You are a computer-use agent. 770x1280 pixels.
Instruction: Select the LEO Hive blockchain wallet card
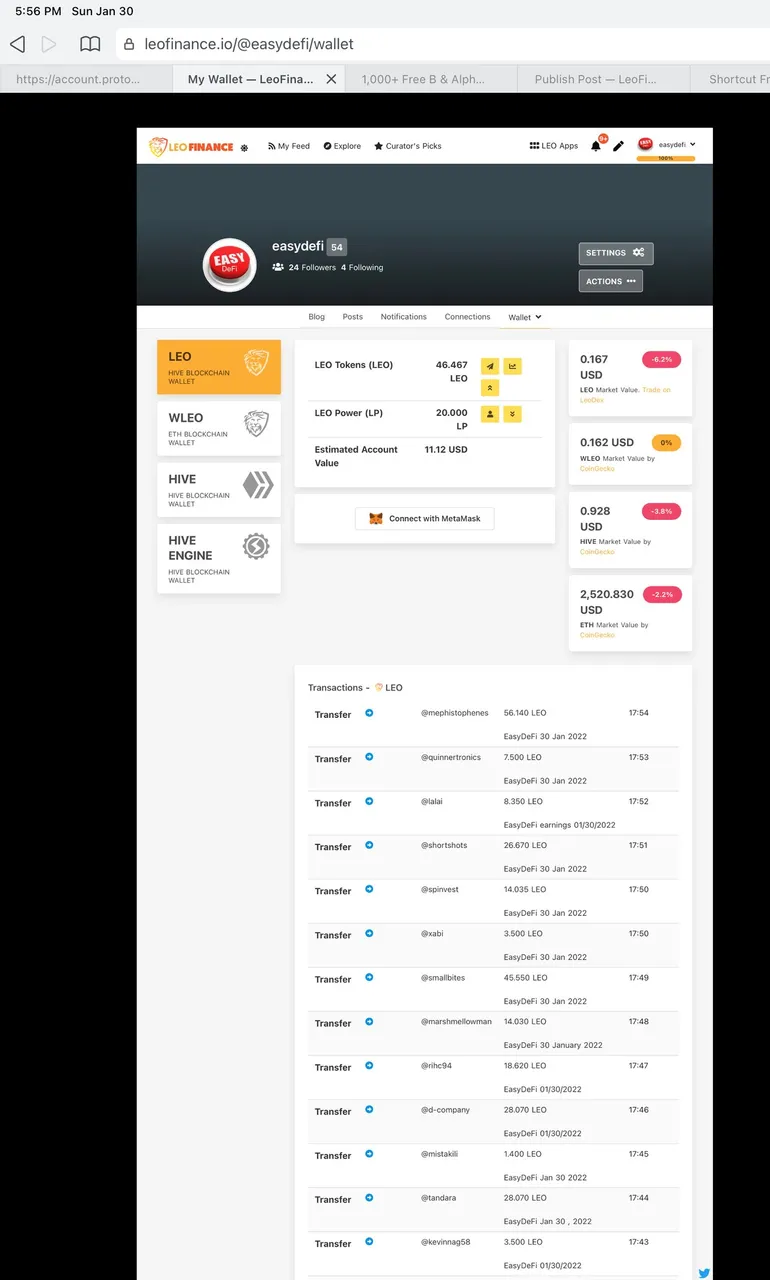[219, 367]
